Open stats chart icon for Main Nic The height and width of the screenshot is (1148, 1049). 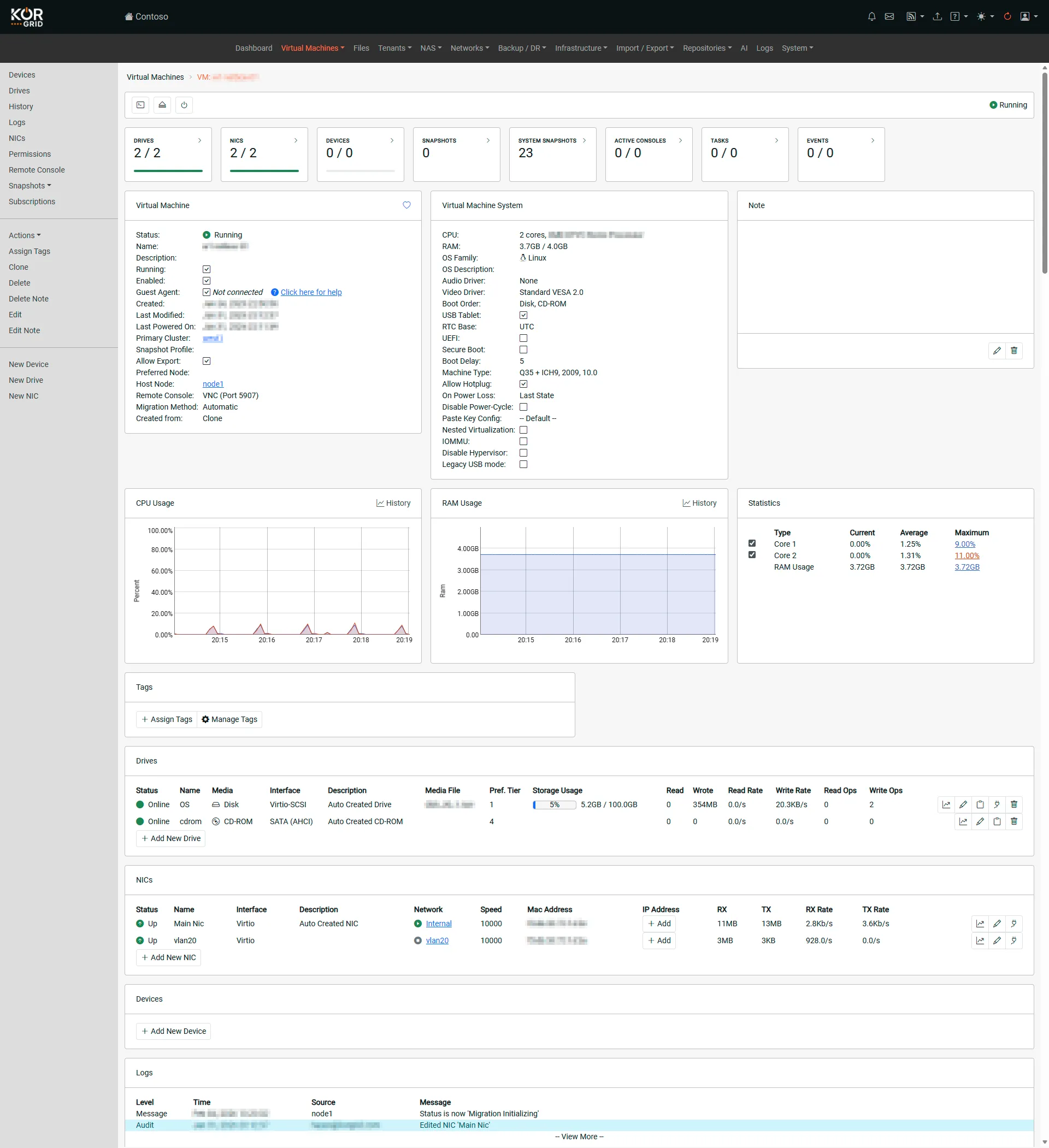tap(980, 924)
